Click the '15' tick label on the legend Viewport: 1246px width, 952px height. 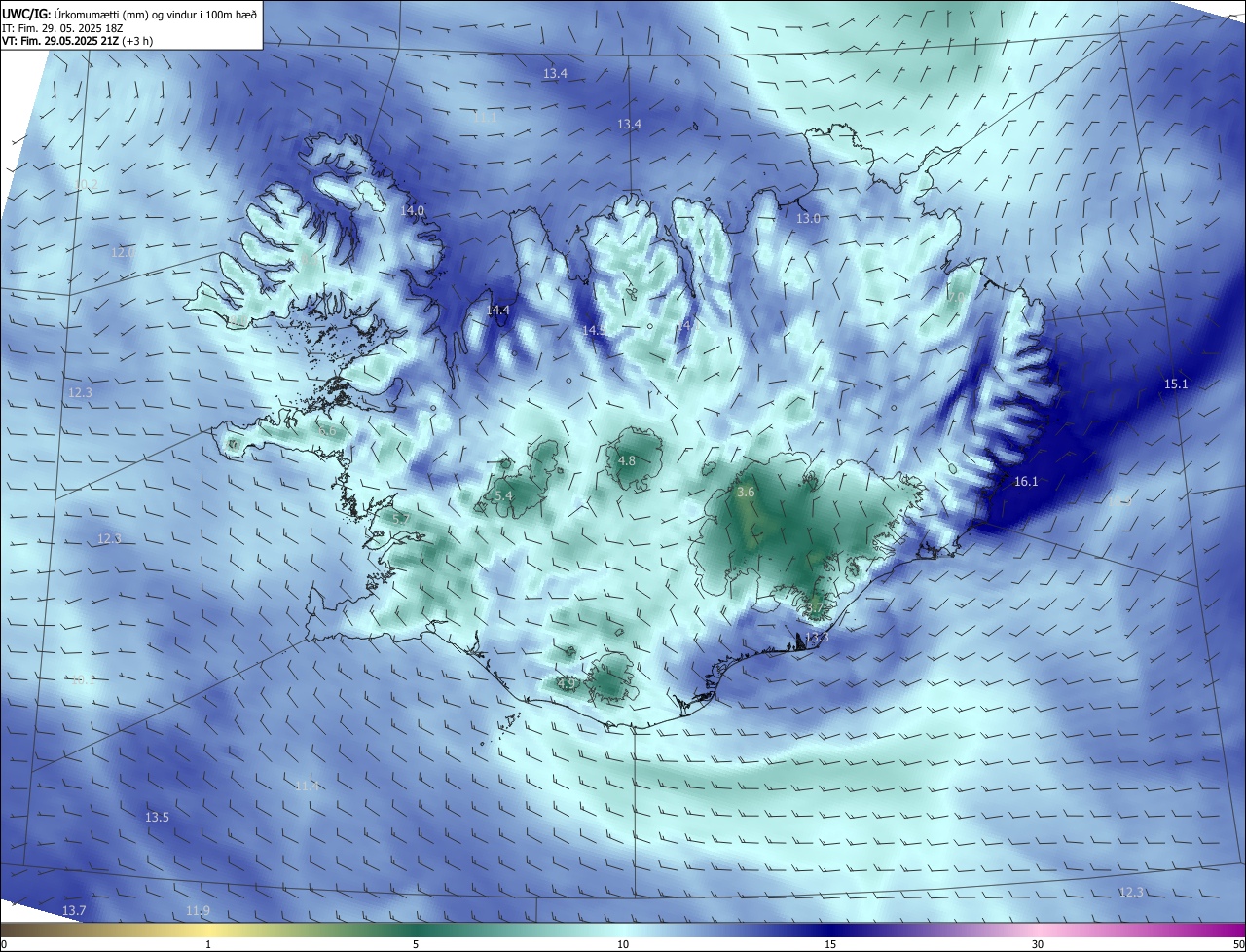pyautogui.click(x=830, y=944)
